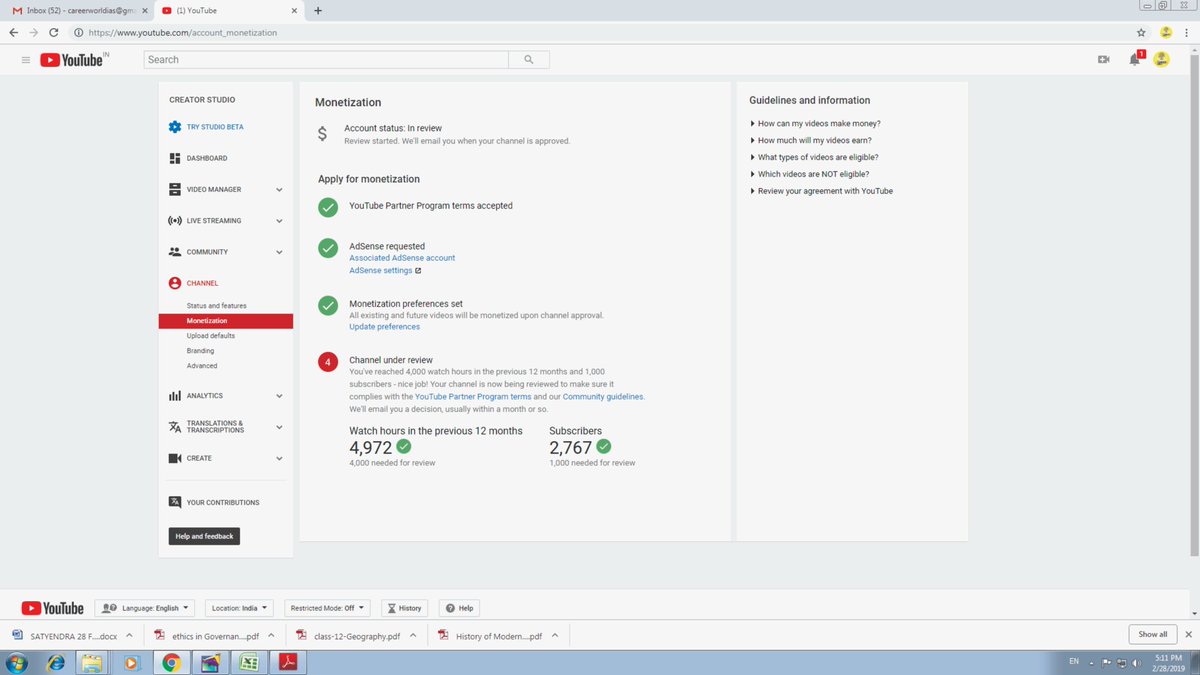The width and height of the screenshot is (1200, 675).
Task: Reload the page with refresh icon
Action: click(53, 33)
